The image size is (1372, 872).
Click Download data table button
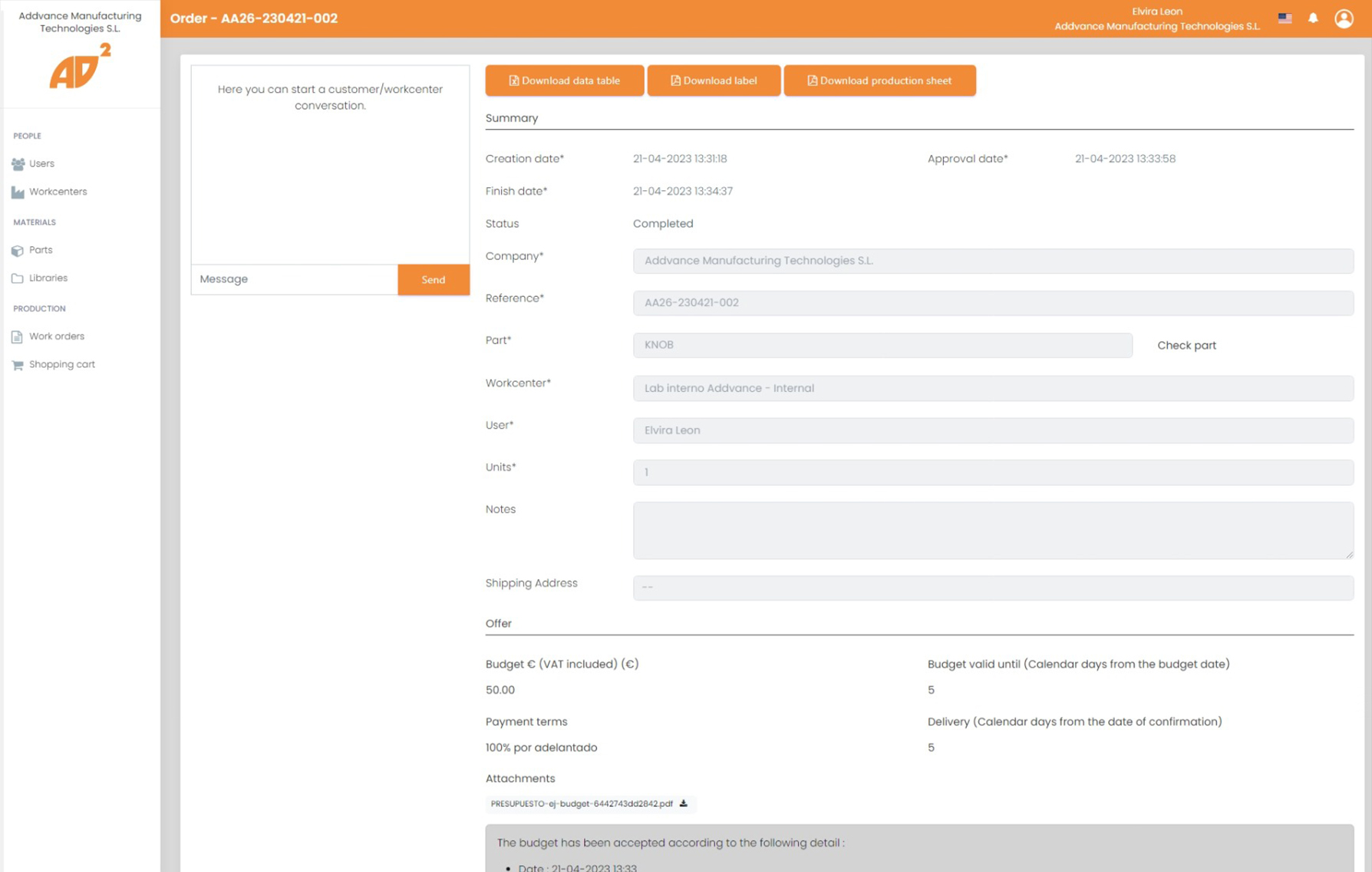coord(564,81)
